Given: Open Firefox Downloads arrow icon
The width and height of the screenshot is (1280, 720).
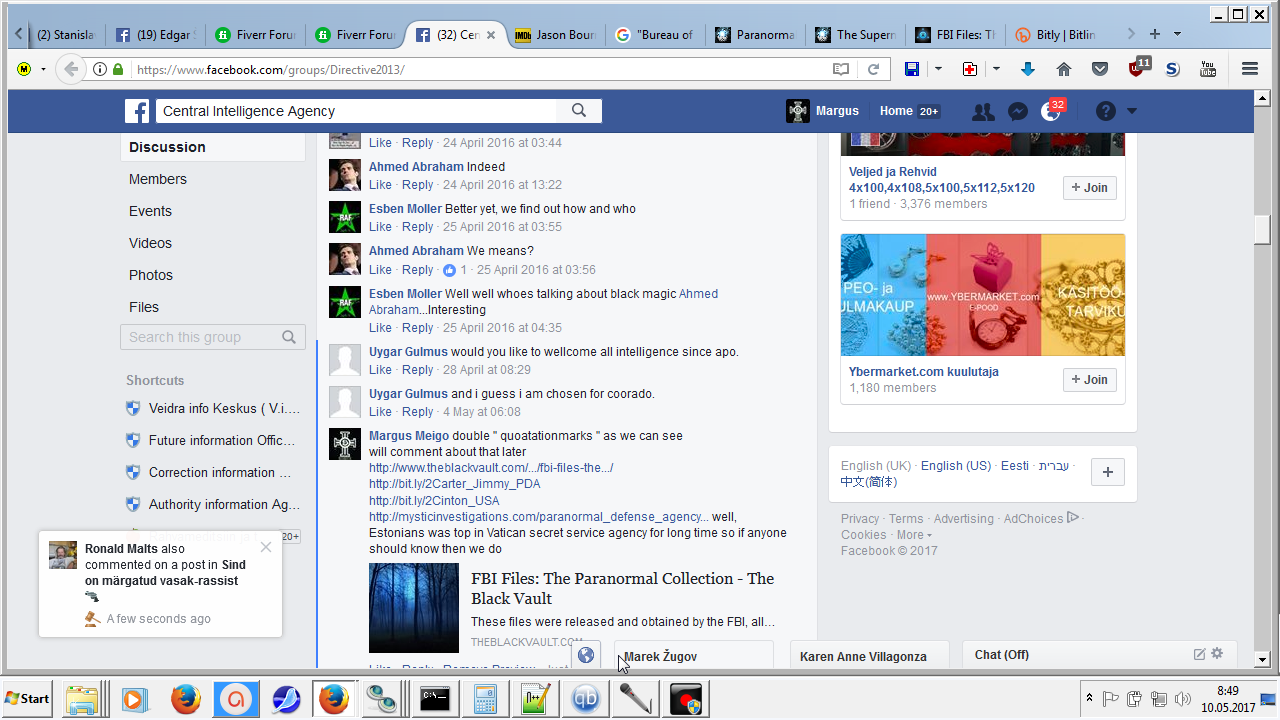Looking at the screenshot, I should pyautogui.click(x=1028, y=69).
